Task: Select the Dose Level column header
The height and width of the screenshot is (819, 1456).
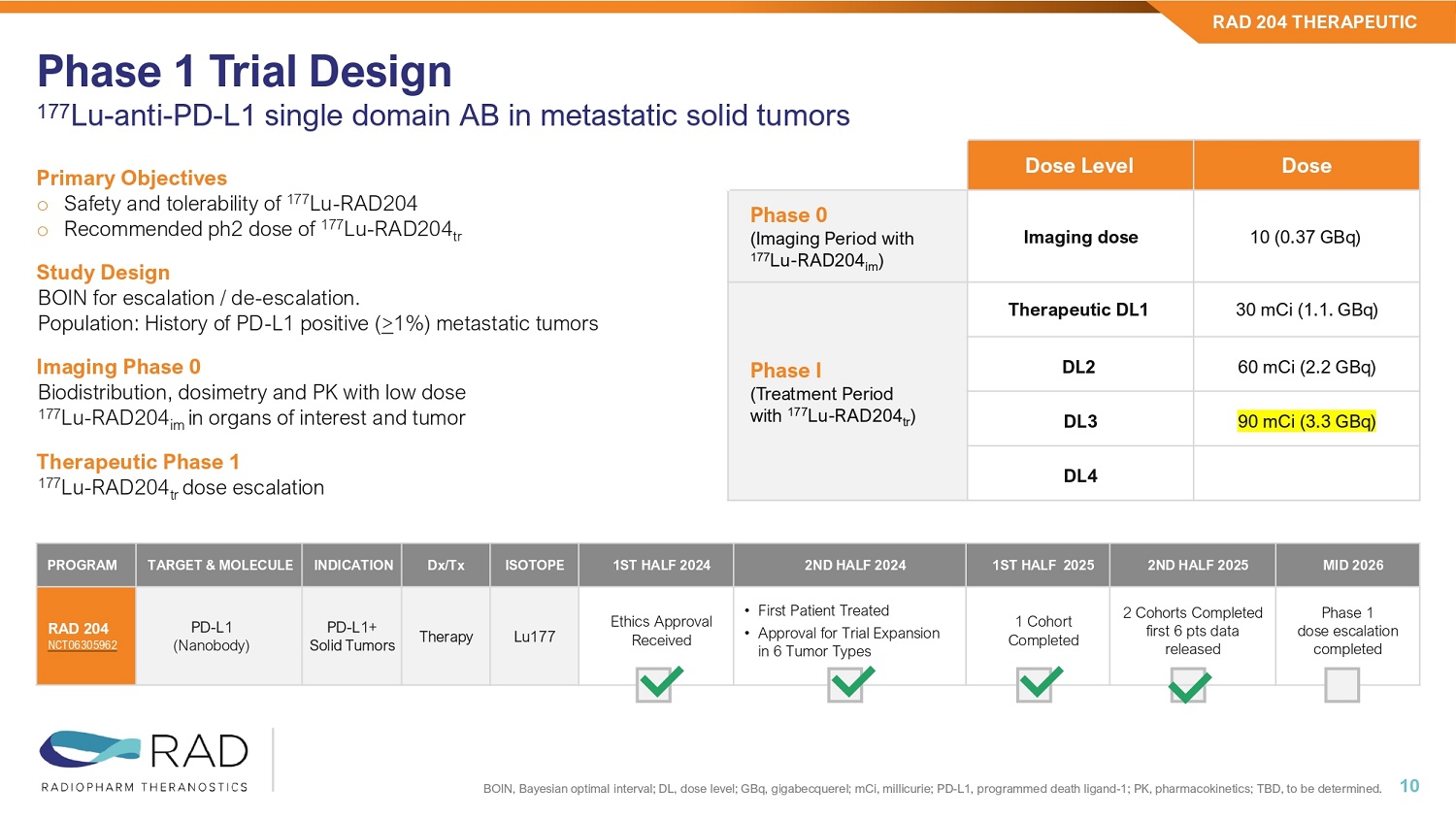Action: click(1079, 166)
